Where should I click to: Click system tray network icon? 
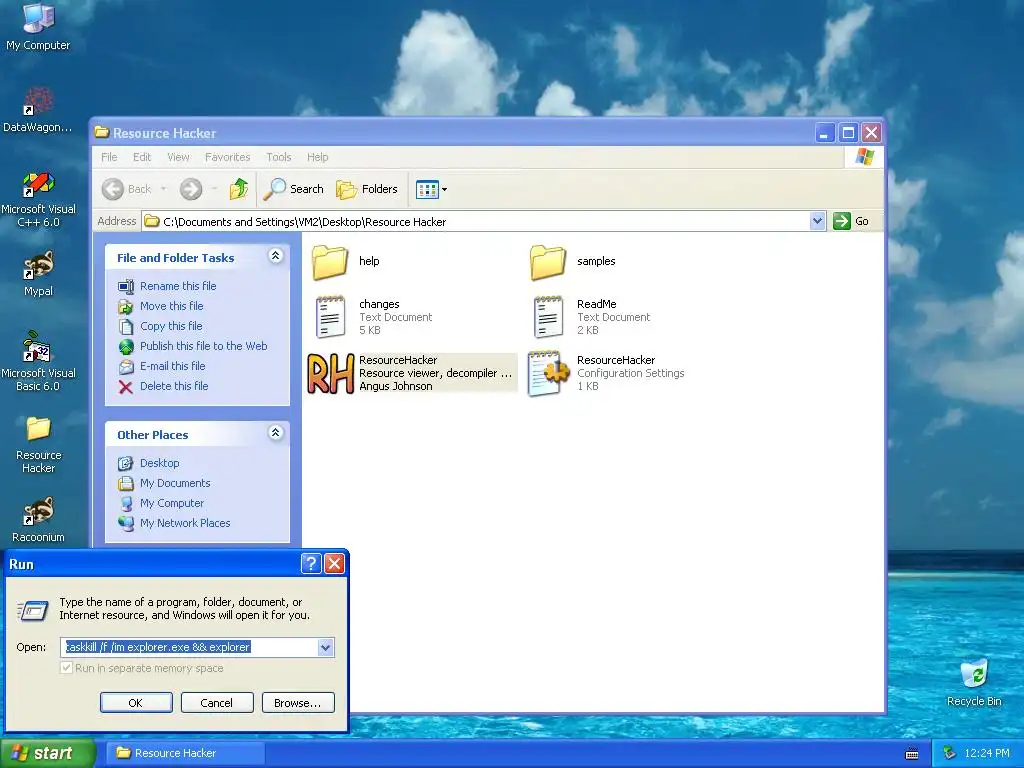point(950,753)
